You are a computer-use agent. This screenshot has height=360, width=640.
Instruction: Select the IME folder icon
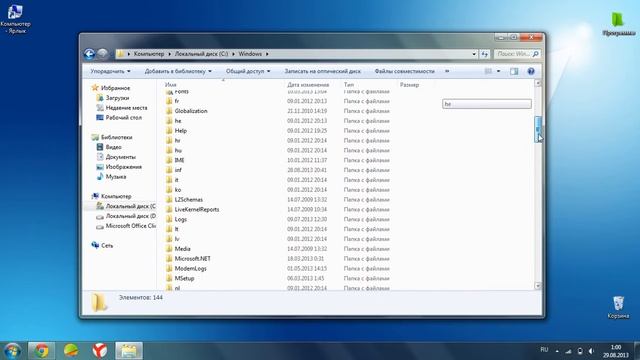tap(169, 160)
